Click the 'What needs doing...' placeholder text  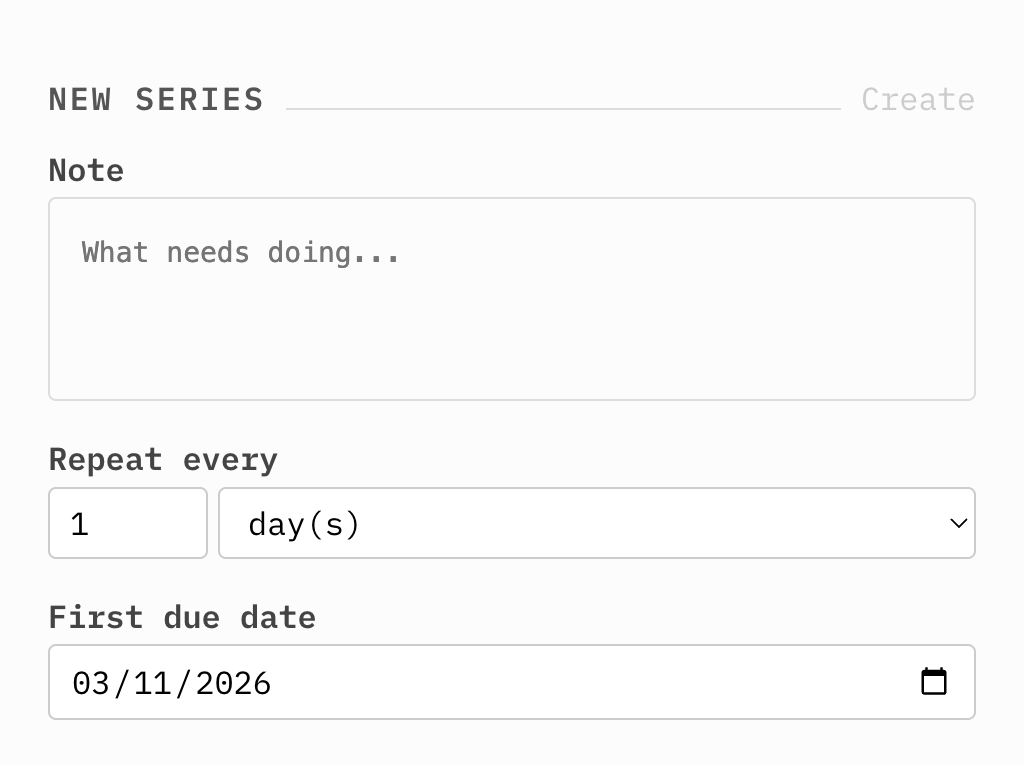[x=241, y=252]
